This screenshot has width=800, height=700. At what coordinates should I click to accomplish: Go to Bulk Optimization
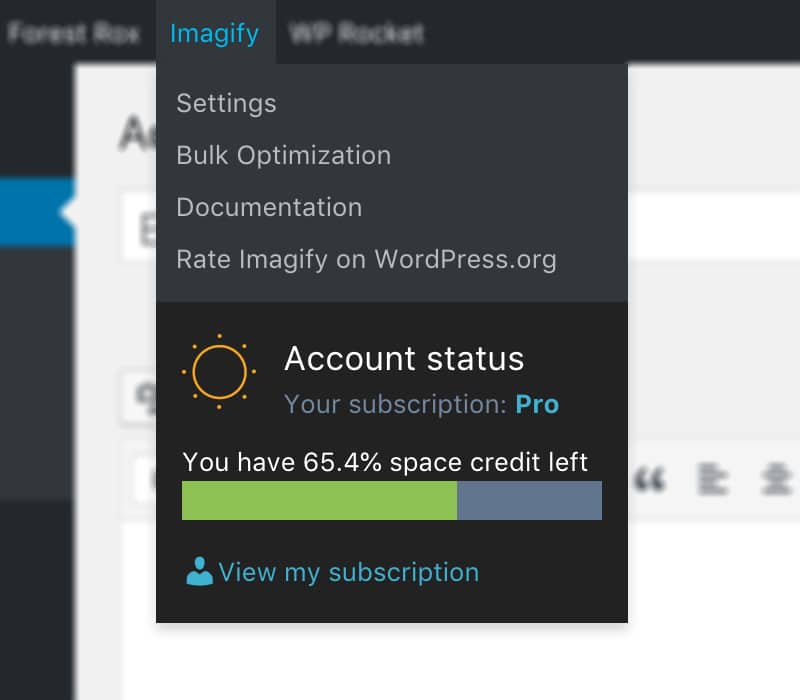pyautogui.click(x=283, y=155)
